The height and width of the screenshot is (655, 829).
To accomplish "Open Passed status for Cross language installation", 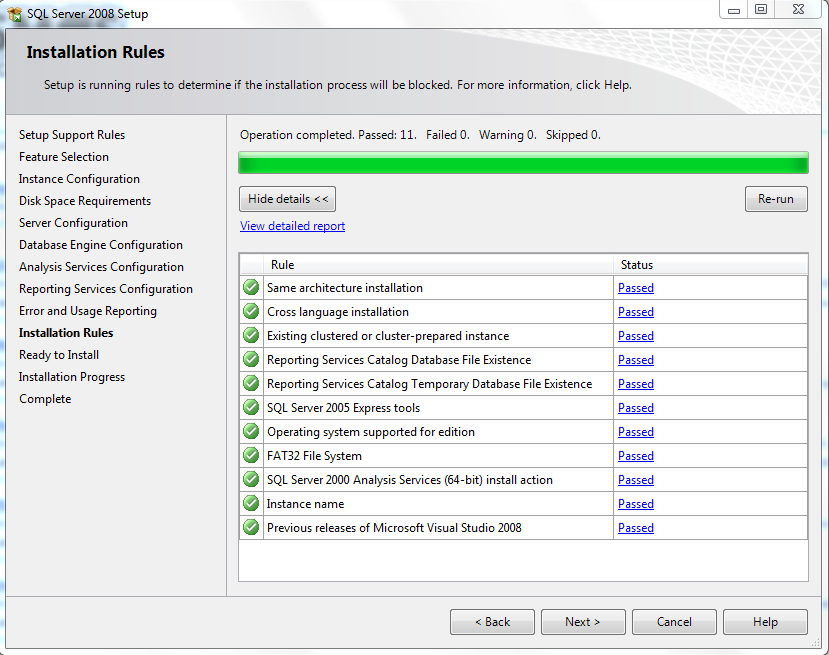I will [x=636, y=312].
